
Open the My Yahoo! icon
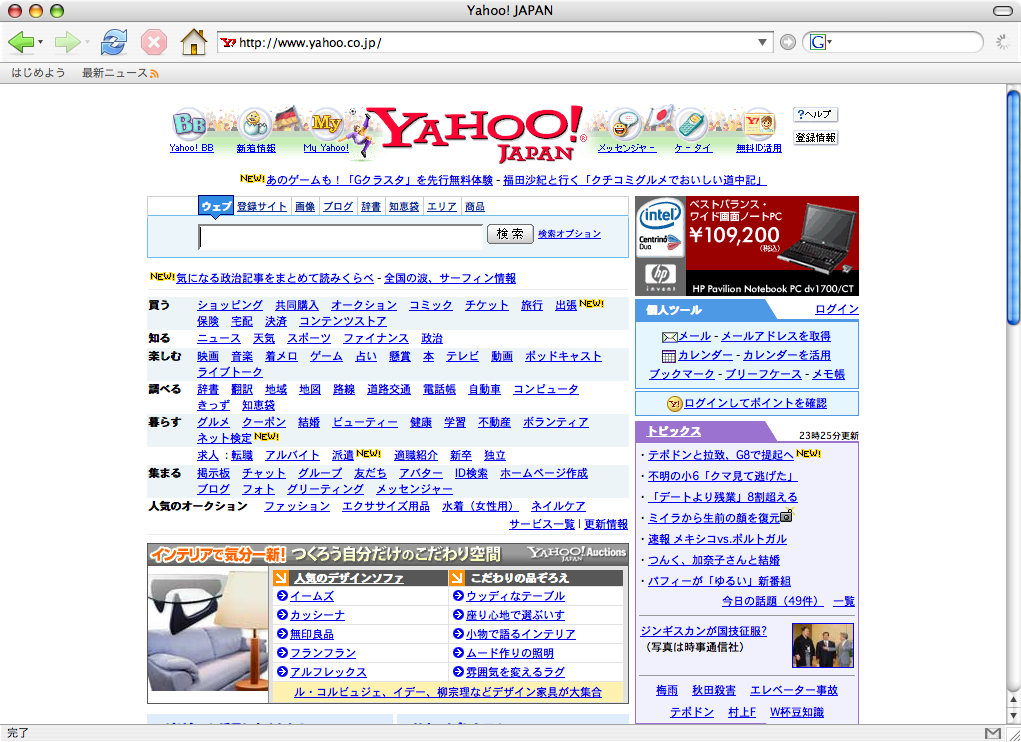[x=326, y=123]
